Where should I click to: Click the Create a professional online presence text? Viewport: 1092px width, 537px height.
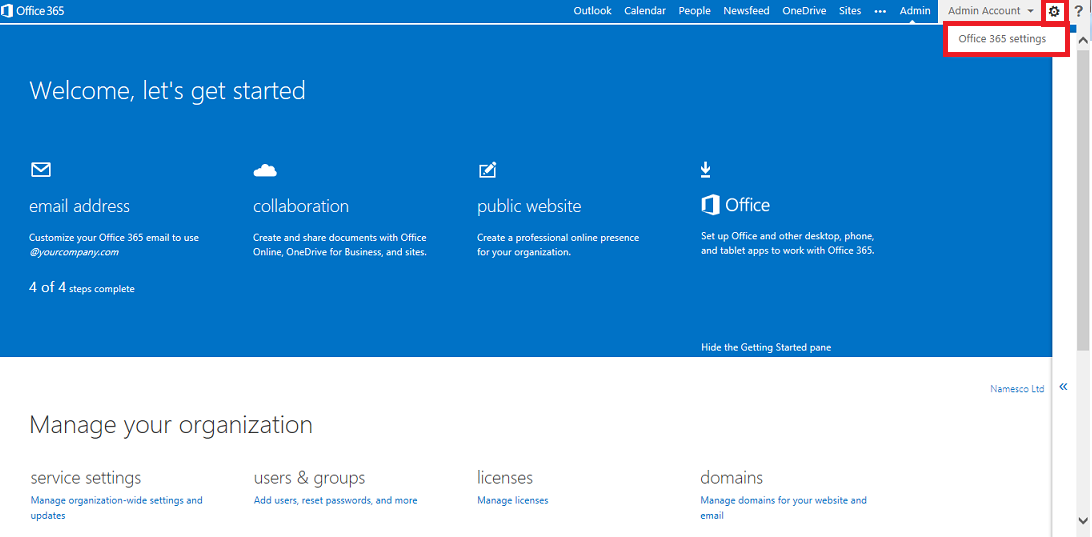(558, 244)
